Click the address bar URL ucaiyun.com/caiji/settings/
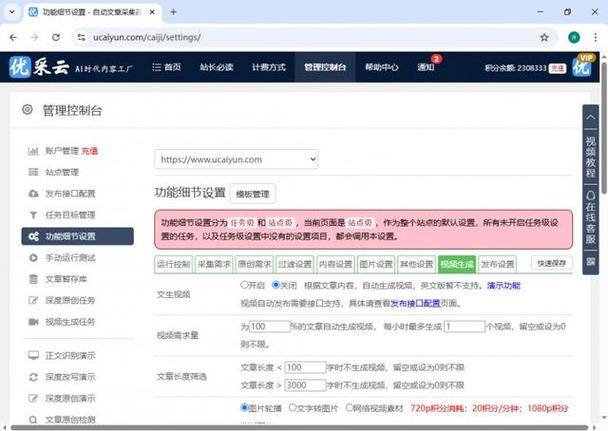The image size is (608, 431). [x=147, y=38]
